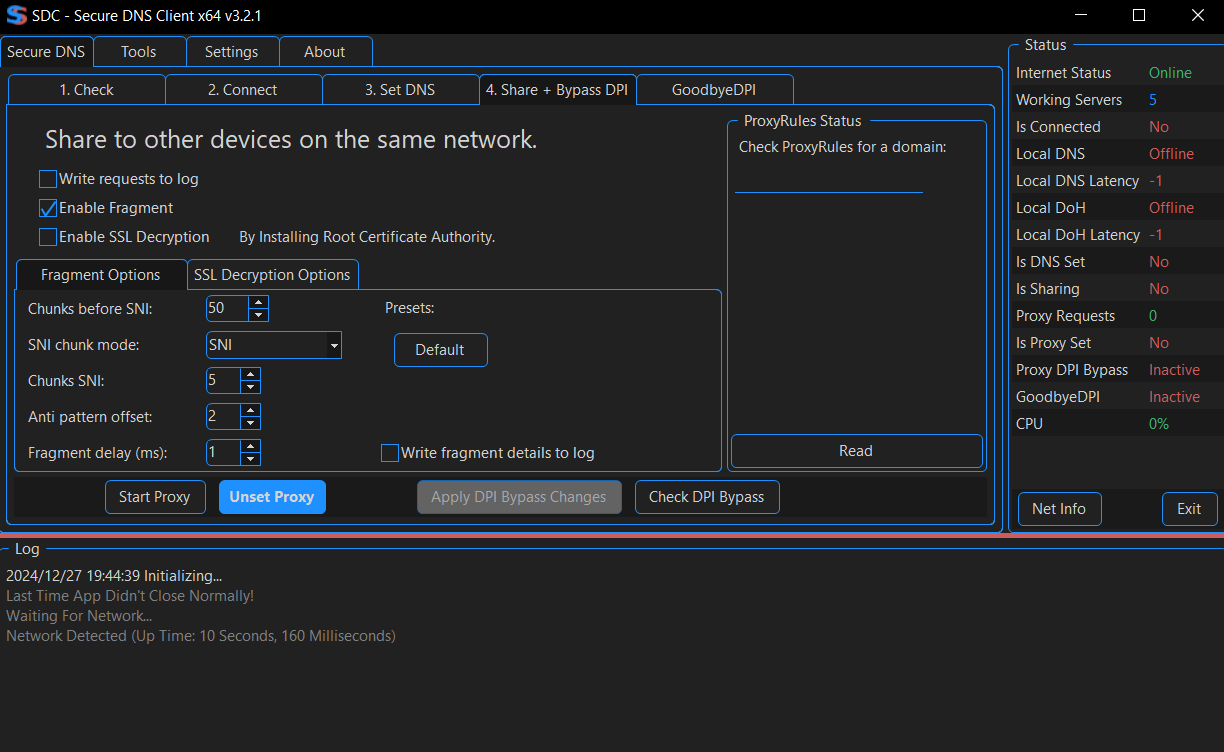The width and height of the screenshot is (1224, 752).
Task: Switch to SSL Decryption Options tab
Action: [x=272, y=275]
